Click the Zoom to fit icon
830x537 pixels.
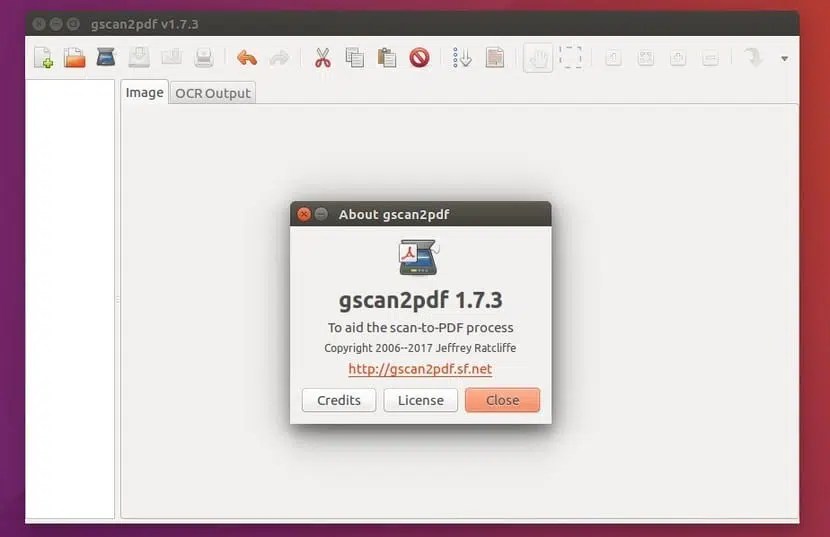[646, 58]
